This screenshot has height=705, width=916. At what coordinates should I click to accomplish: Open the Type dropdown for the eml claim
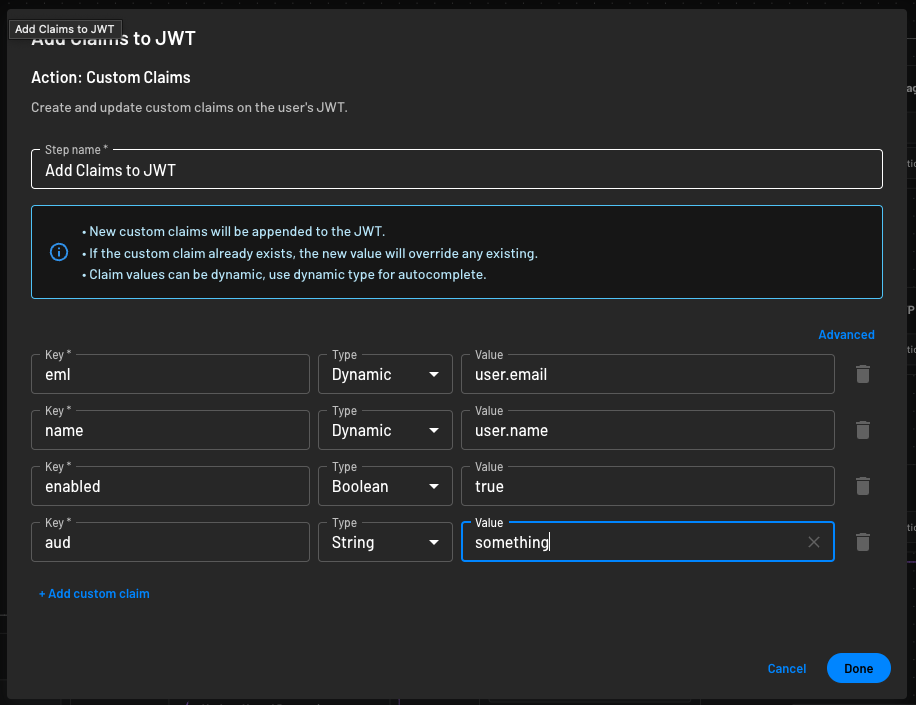pyautogui.click(x=385, y=374)
